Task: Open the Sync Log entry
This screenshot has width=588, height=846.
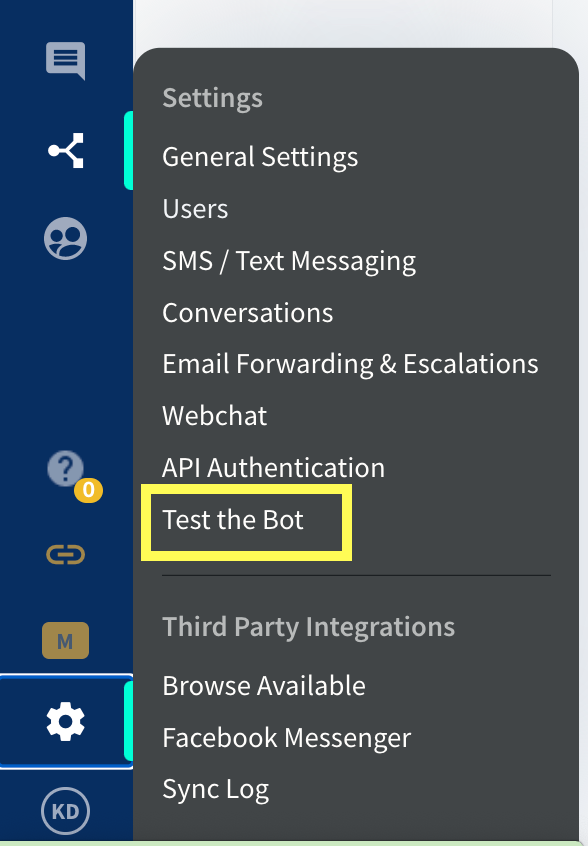Action: [216, 790]
